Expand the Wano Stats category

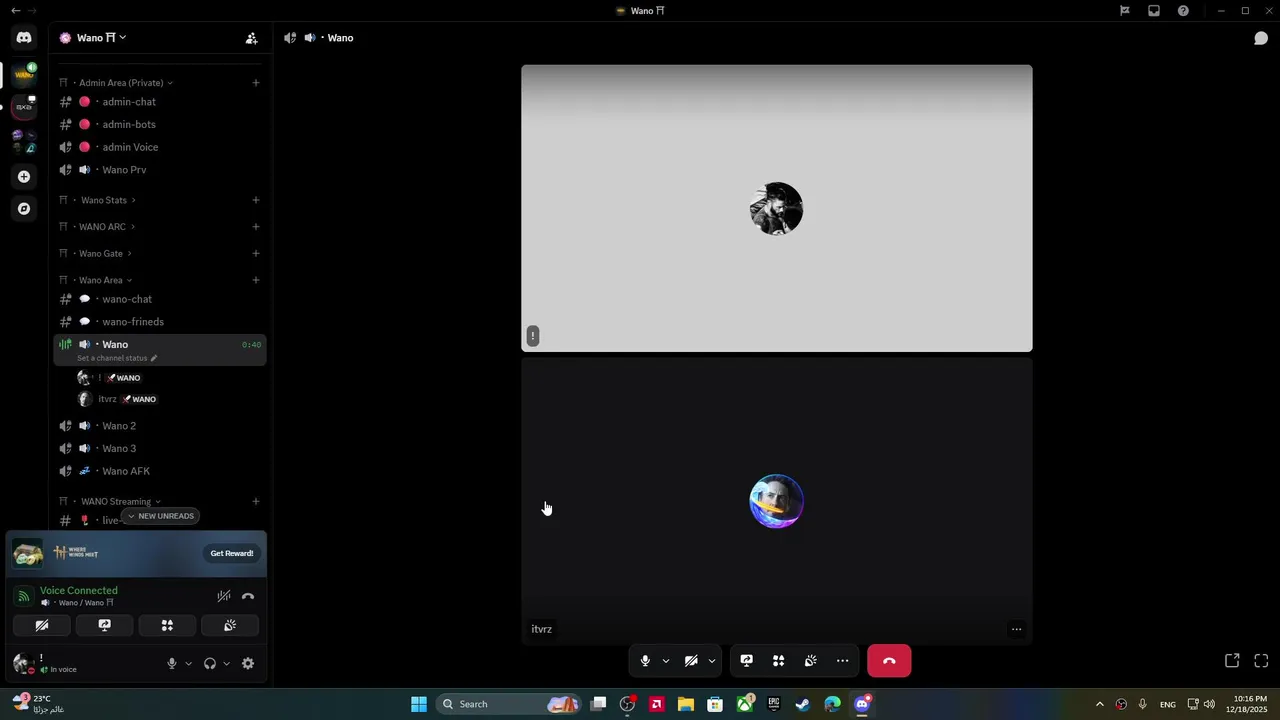(x=104, y=200)
